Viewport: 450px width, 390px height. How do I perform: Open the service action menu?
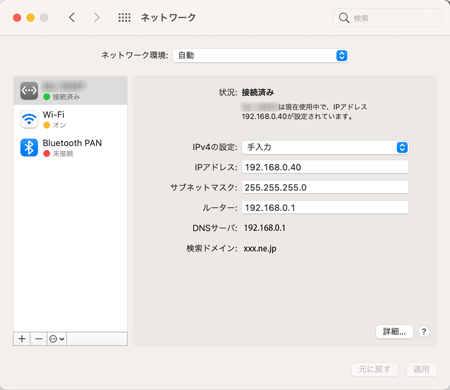click(x=57, y=339)
